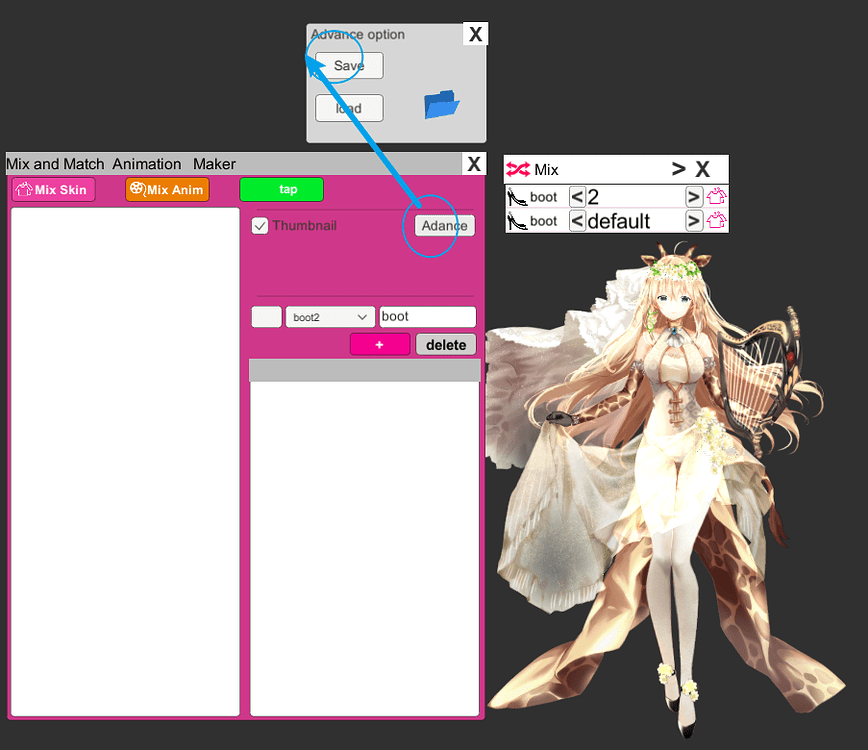Viewport: 868px width, 750px height.
Task: Click the Adance button
Action: point(443,226)
